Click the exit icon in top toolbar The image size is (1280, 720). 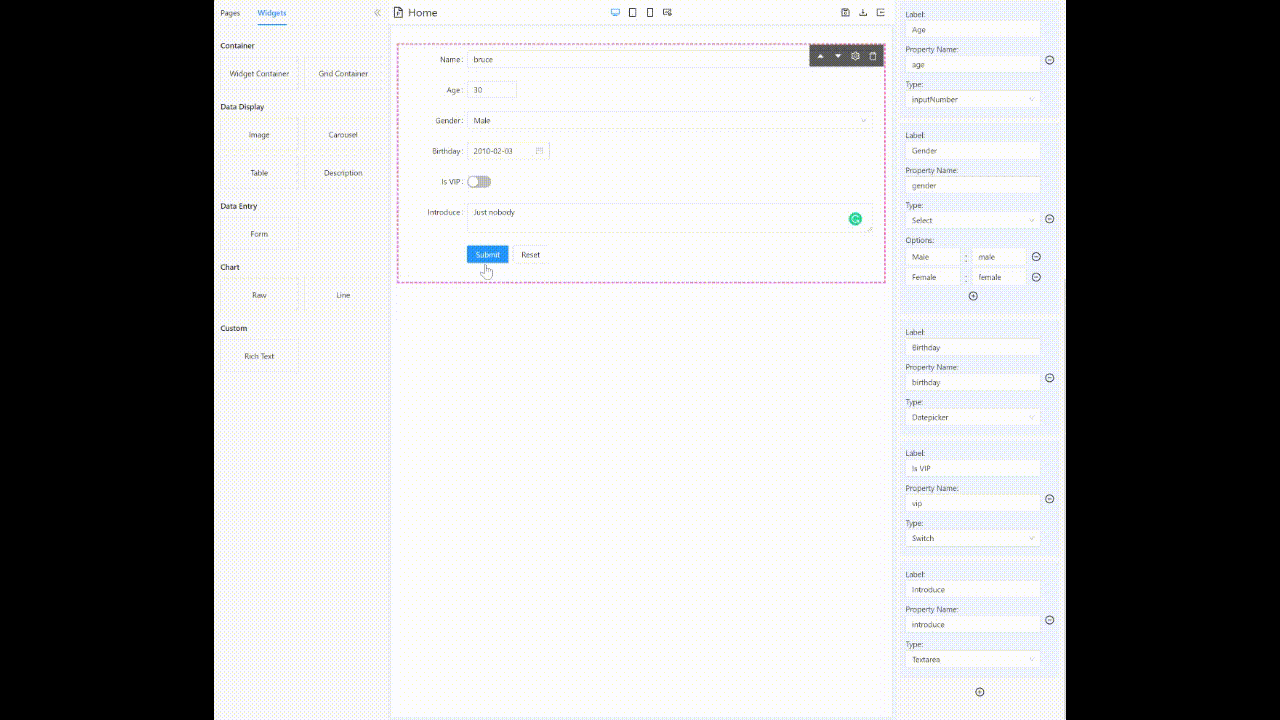[881, 13]
